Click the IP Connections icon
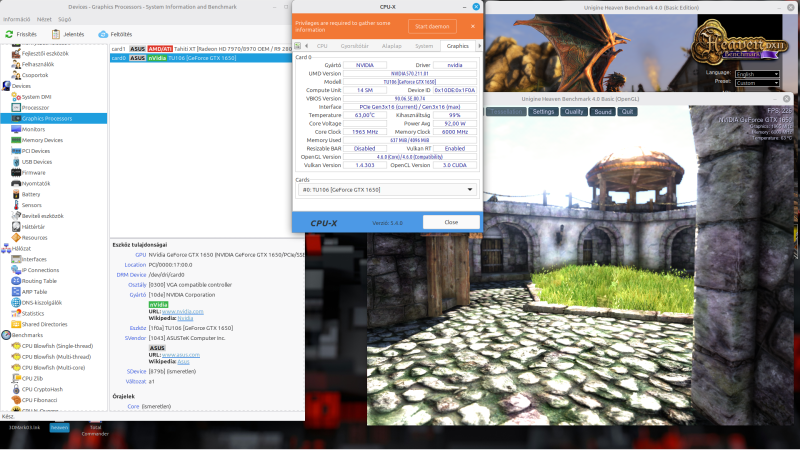 click(x=16, y=270)
